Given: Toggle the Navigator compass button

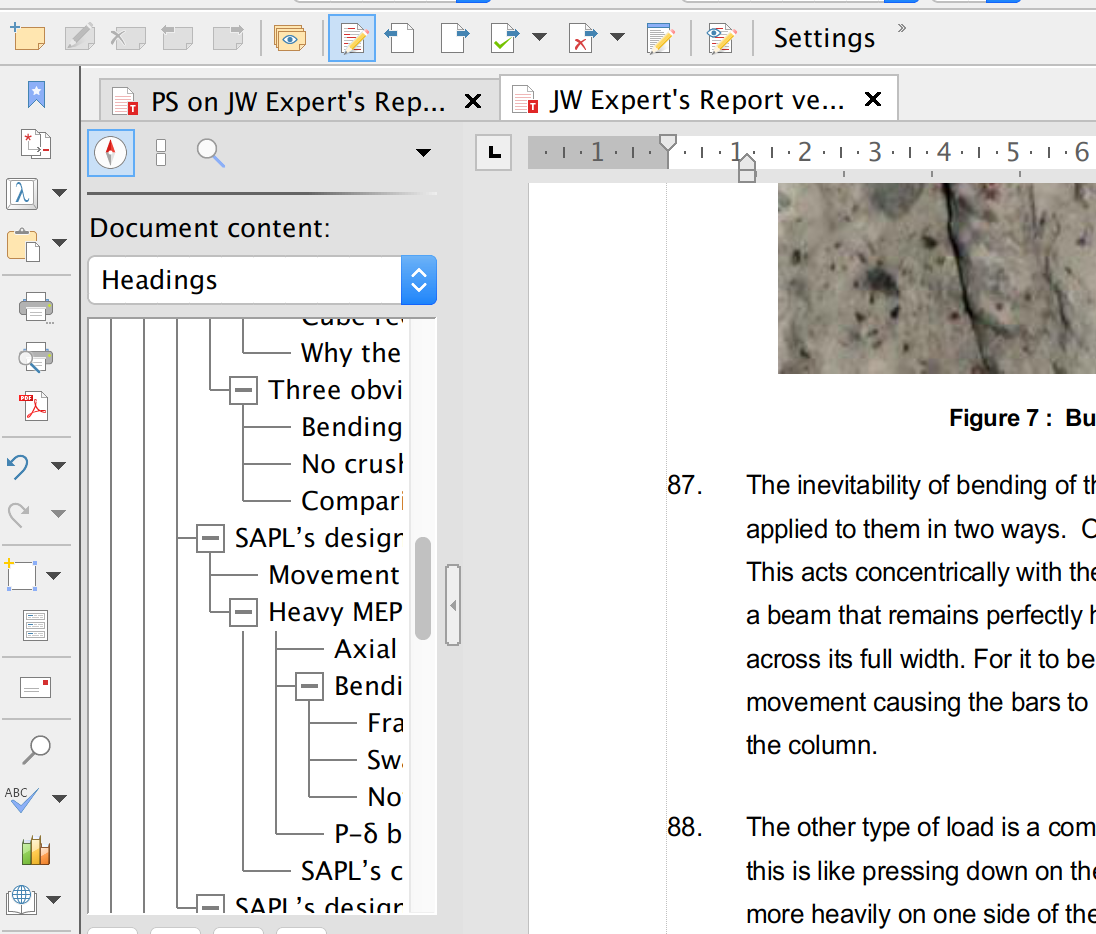Looking at the screenshot, I should click(x=110, y=153).
